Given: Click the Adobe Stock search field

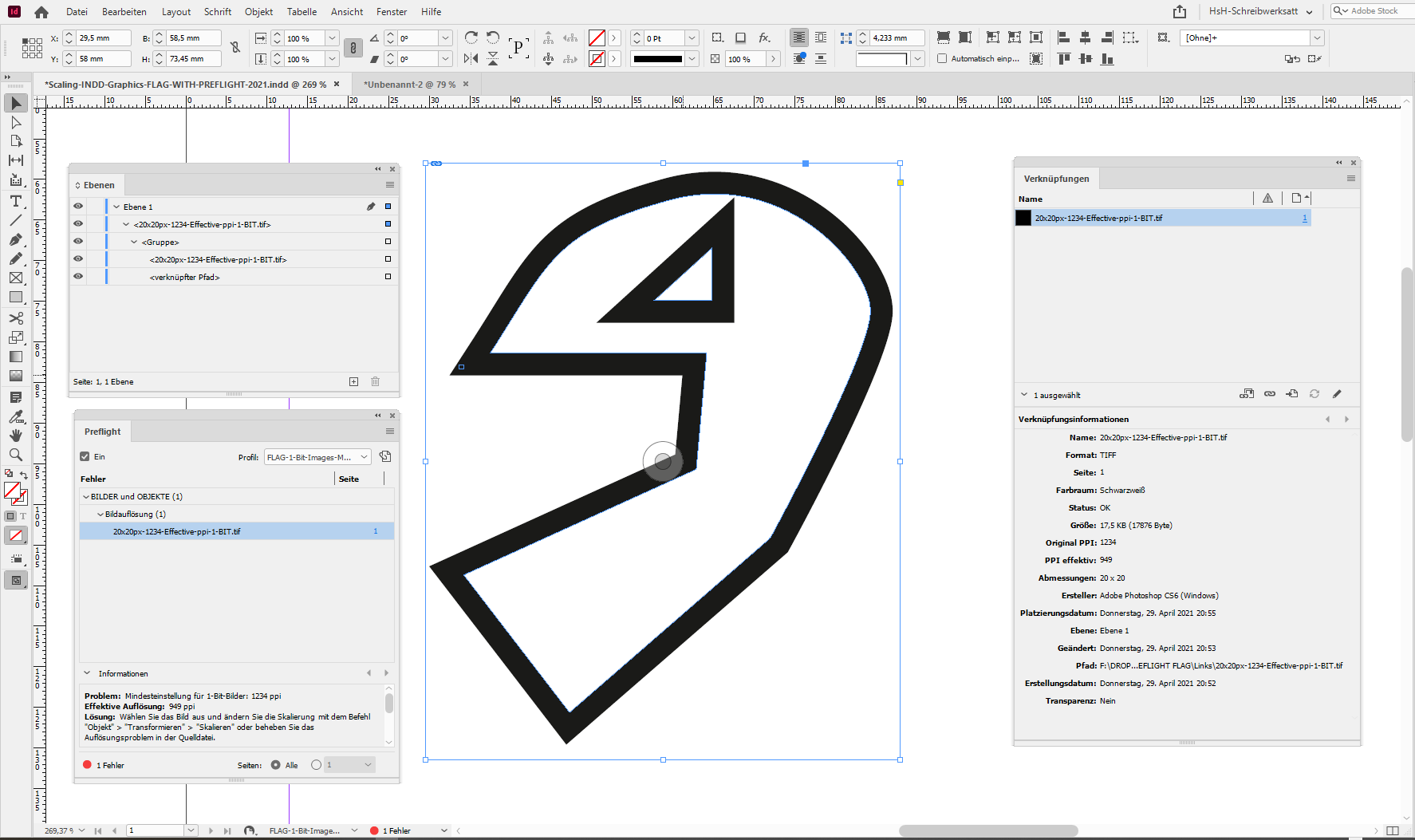Looking at the screenshot, I should pyautogui.click(x=1372, y=10).
